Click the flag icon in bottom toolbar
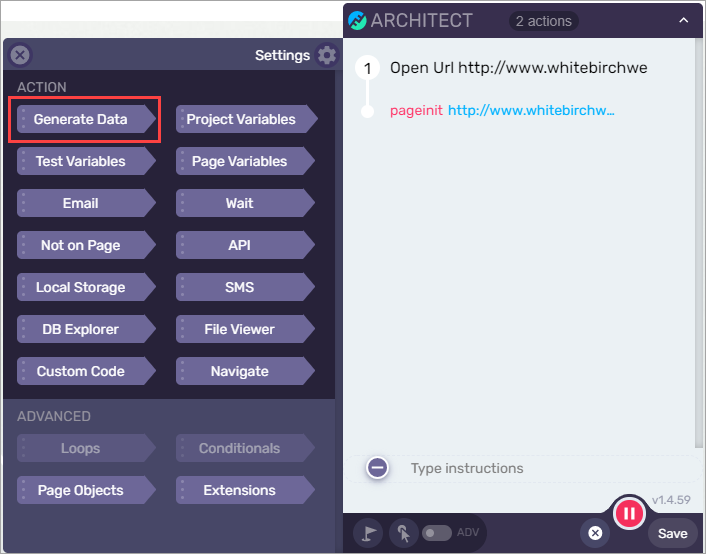 coord(368,533)
